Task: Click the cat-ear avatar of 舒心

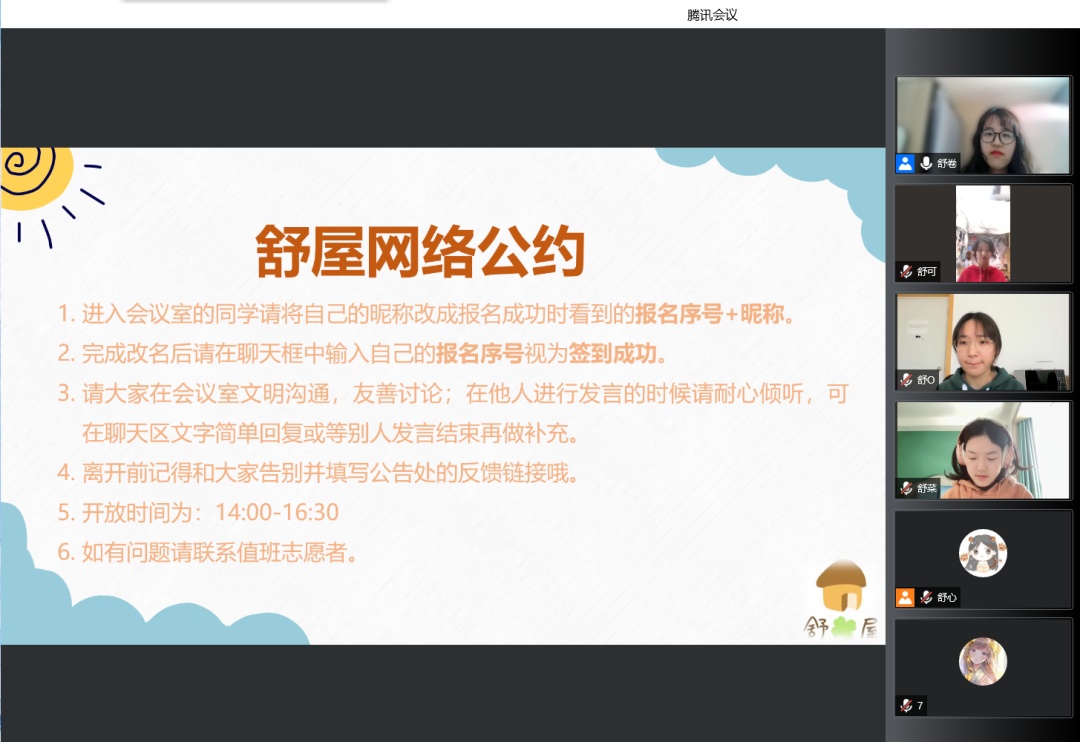Action: 983,553
